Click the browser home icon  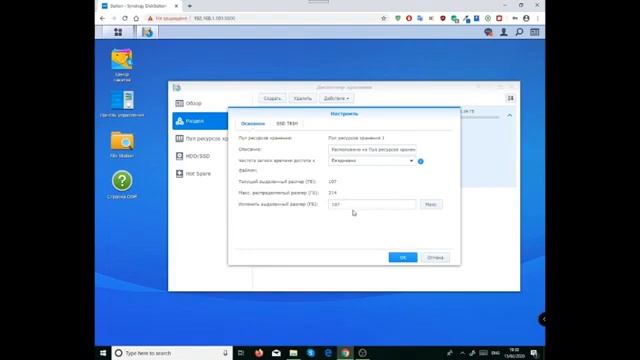point(136,18)
